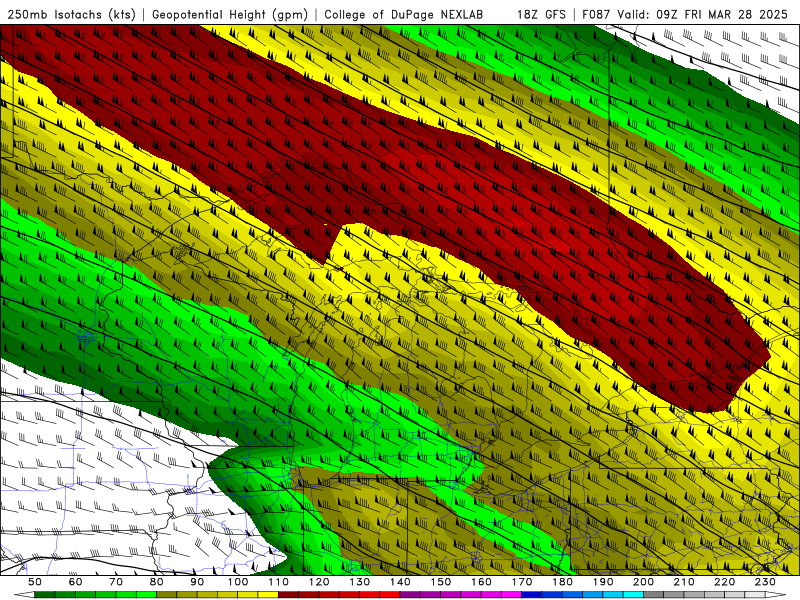Click the 80 label on the color scale
This screenshot has height=600, width=800.
click(x=157, y=582)
